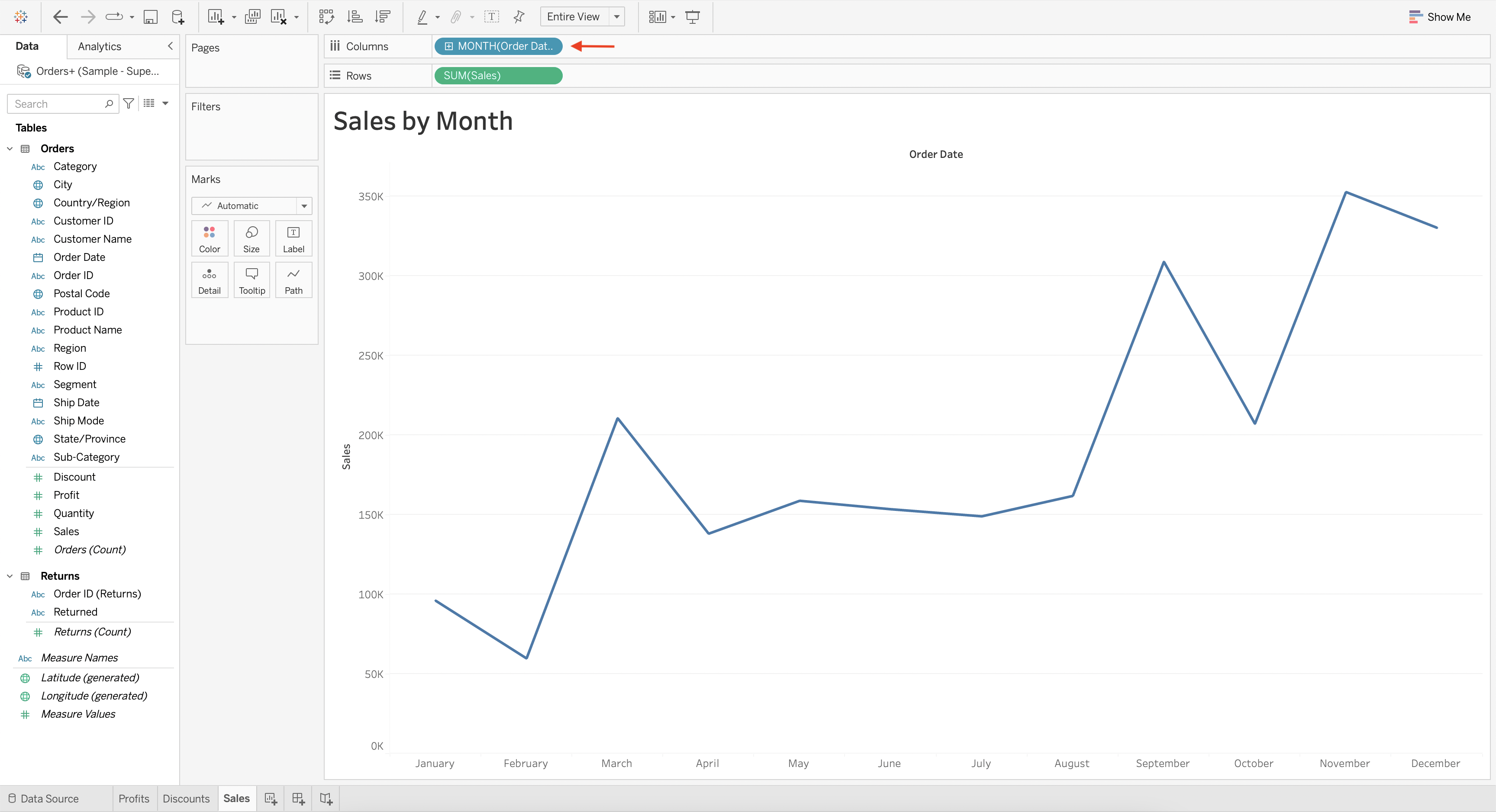Open the Color mark property
The width and height of the screenshot is (1496, 812).
click(x=209, y=238)
